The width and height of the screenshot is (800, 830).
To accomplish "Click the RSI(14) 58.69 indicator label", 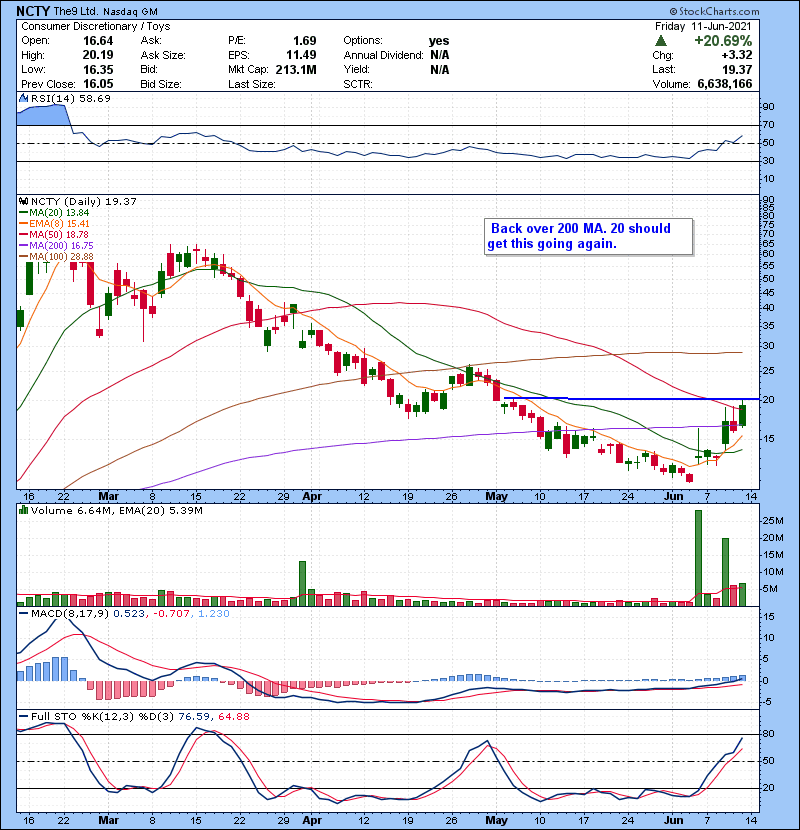I will pyautogui.click(x=71, y=98).
